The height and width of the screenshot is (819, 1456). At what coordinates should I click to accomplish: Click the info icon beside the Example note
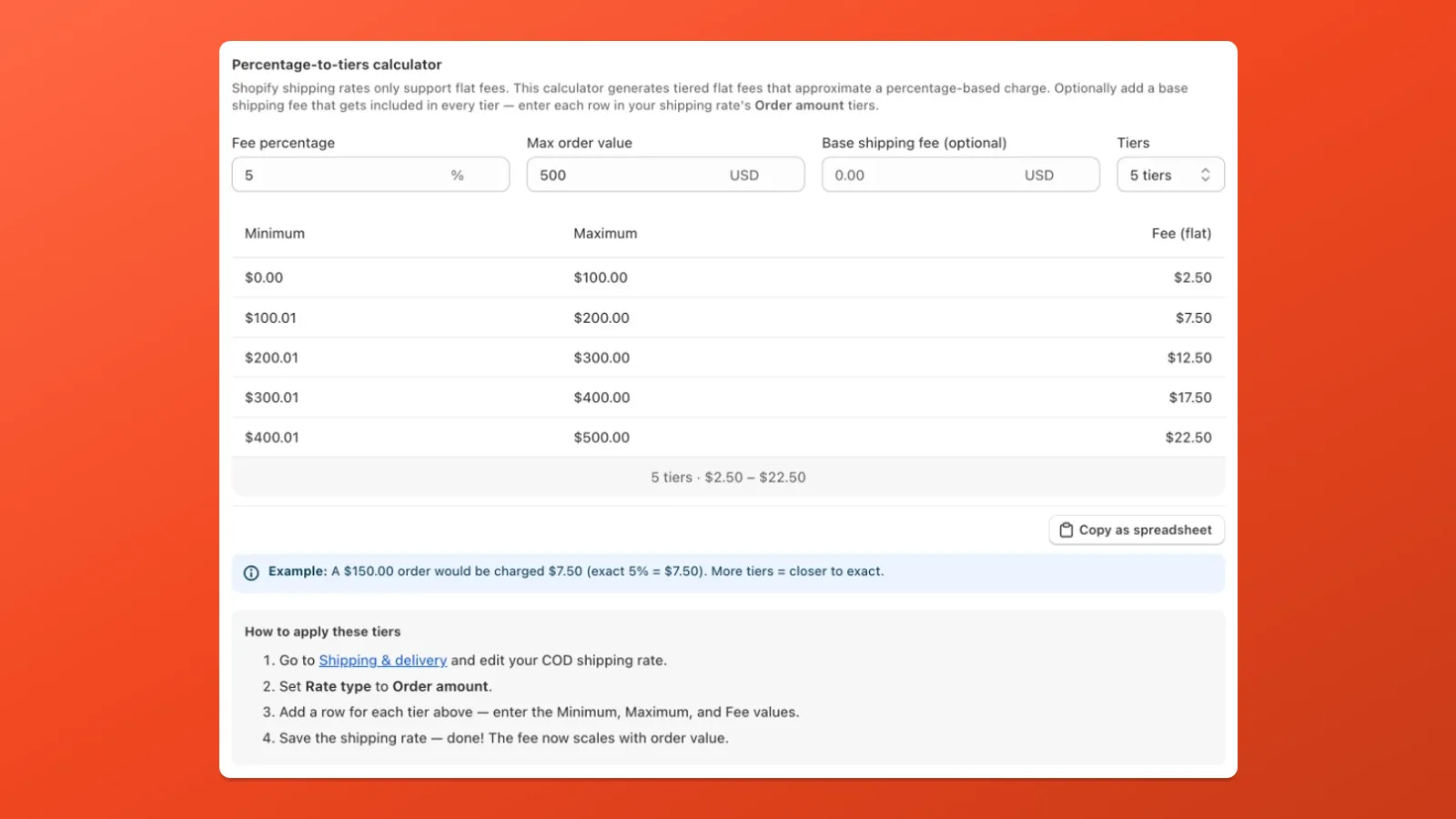click(x=251, y=571)
